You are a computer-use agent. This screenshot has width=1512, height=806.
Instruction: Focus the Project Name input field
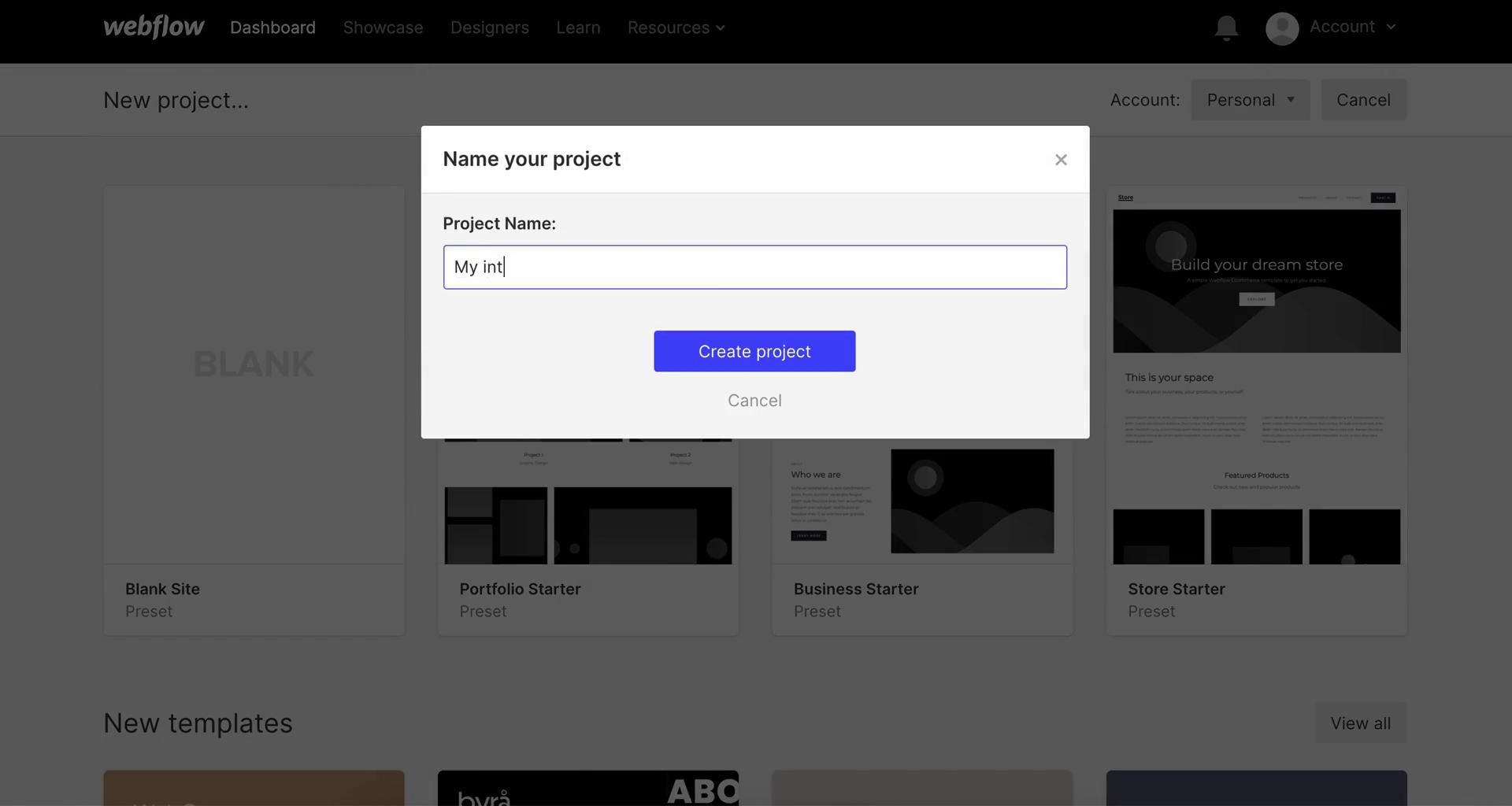click(x=755, y=267)
